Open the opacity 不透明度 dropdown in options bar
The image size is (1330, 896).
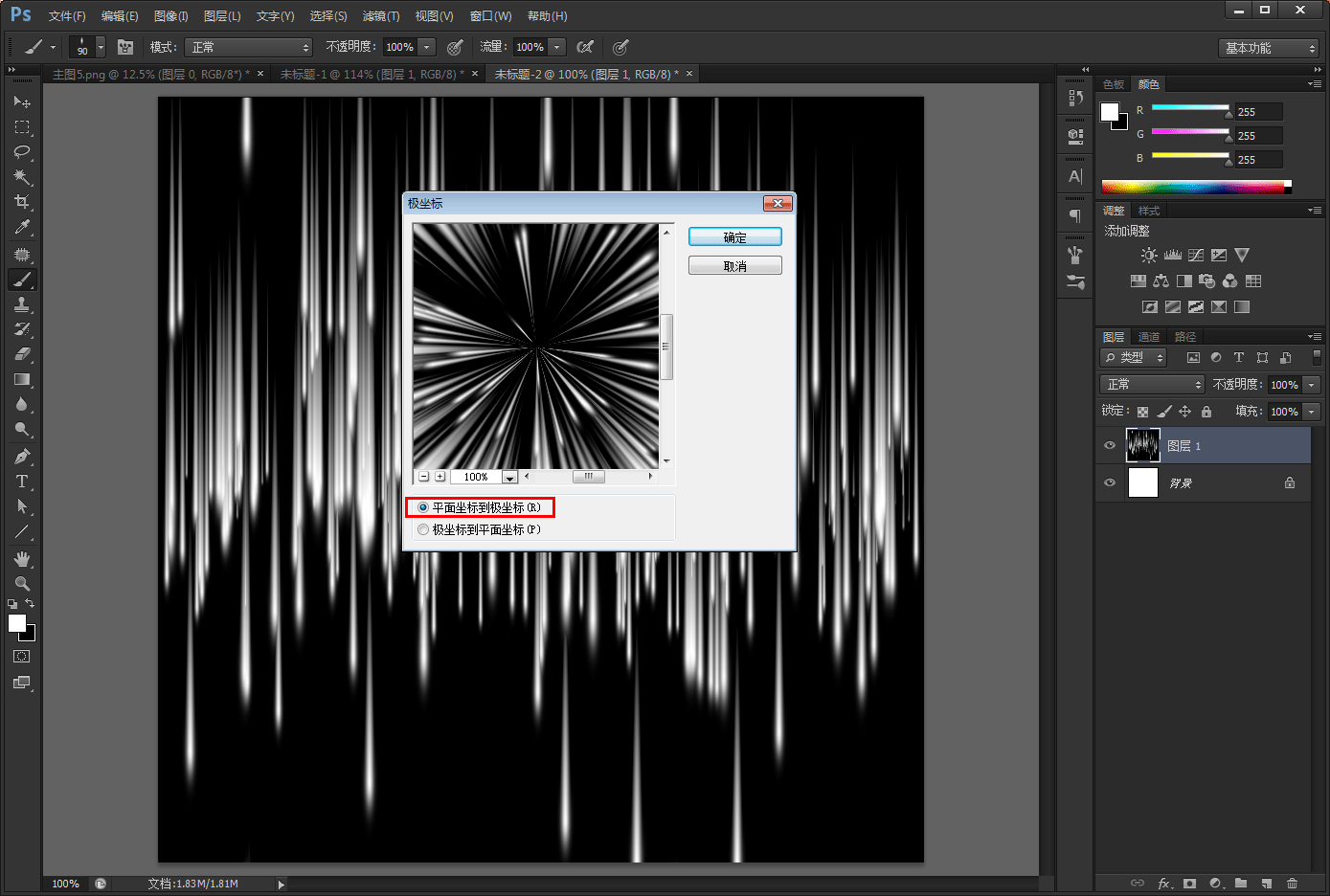coord(427,47)
